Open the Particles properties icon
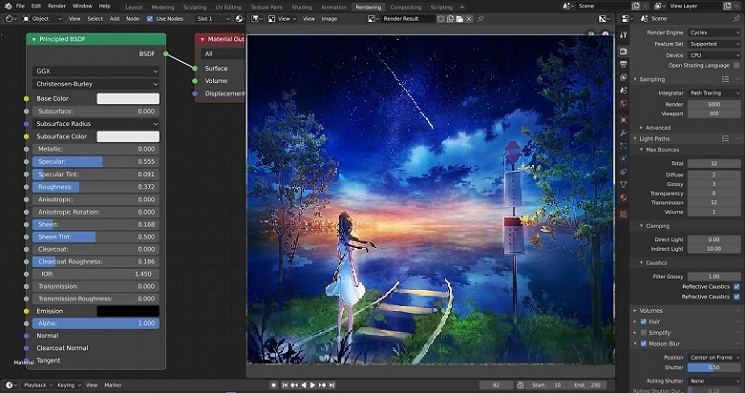Screen dimensions: 745x393 624,146
